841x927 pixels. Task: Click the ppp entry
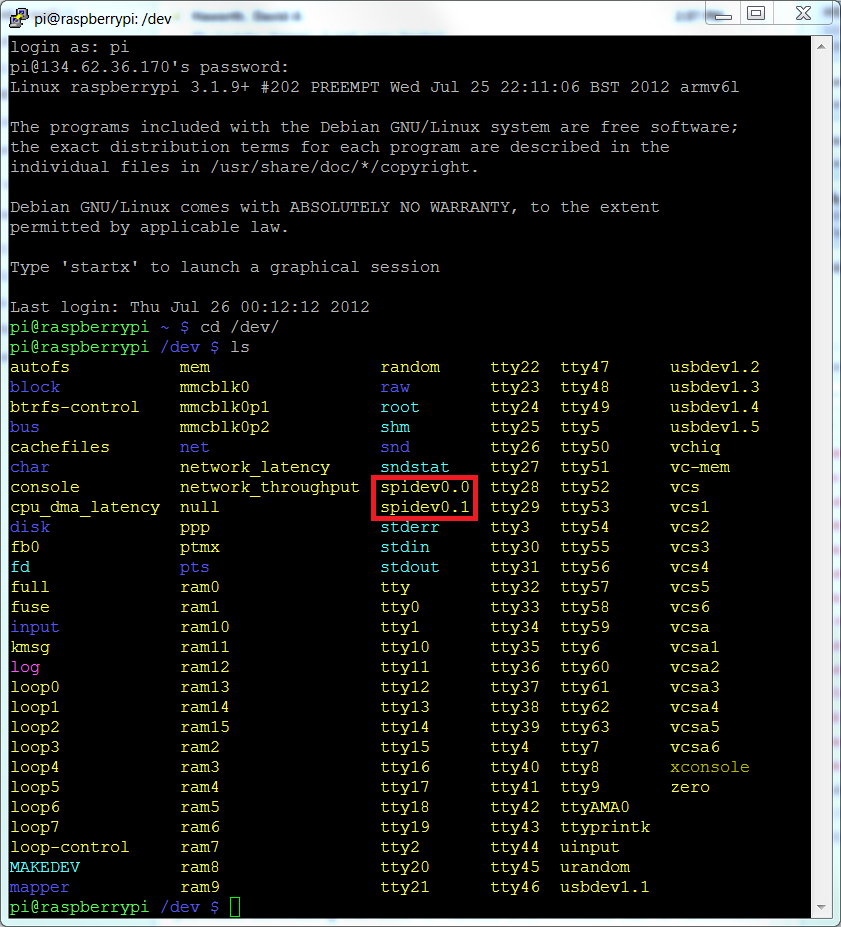(x=194, y=529)
